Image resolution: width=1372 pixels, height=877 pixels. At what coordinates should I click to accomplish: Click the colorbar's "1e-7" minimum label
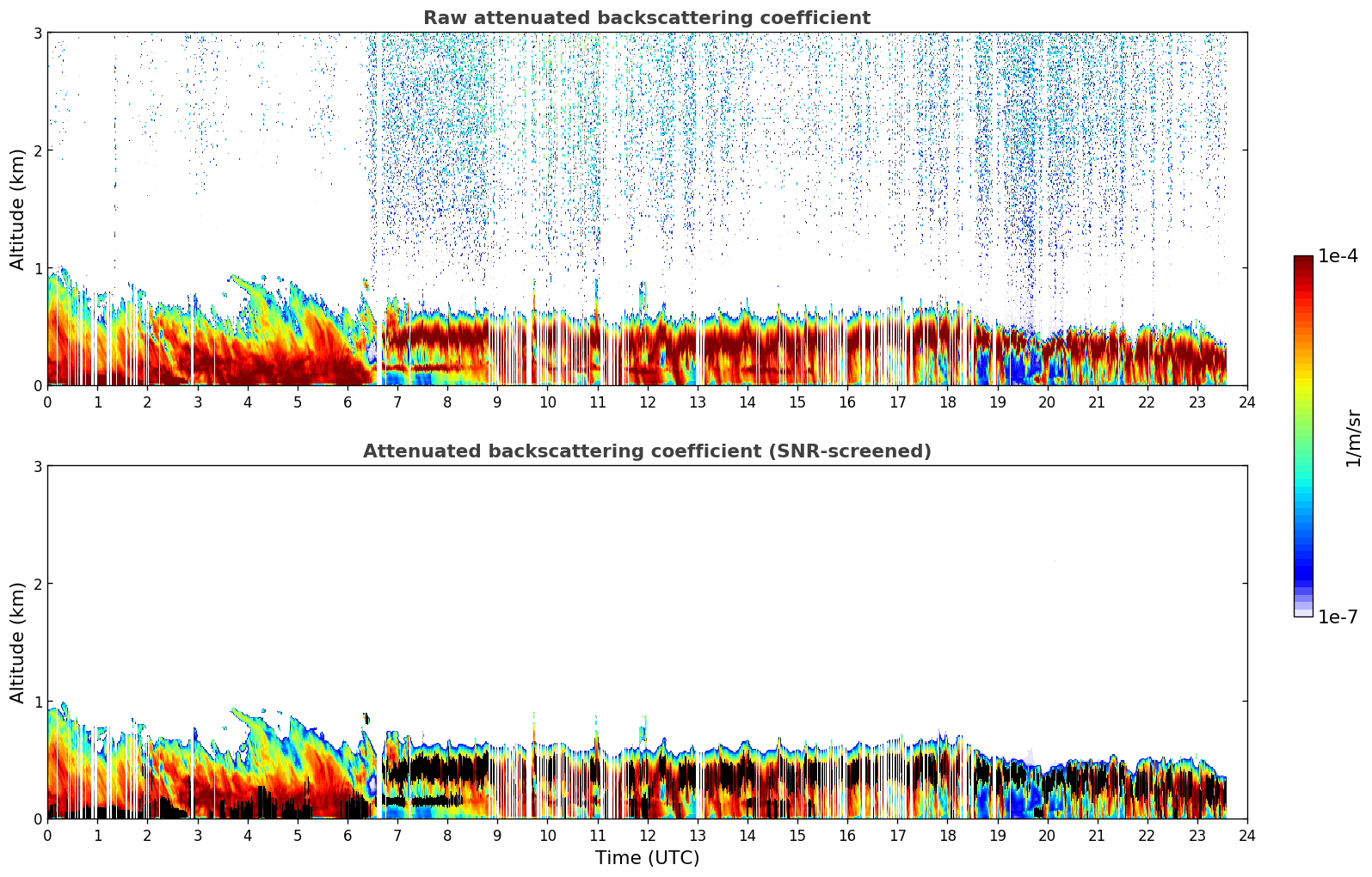[x=1338, y=617]
